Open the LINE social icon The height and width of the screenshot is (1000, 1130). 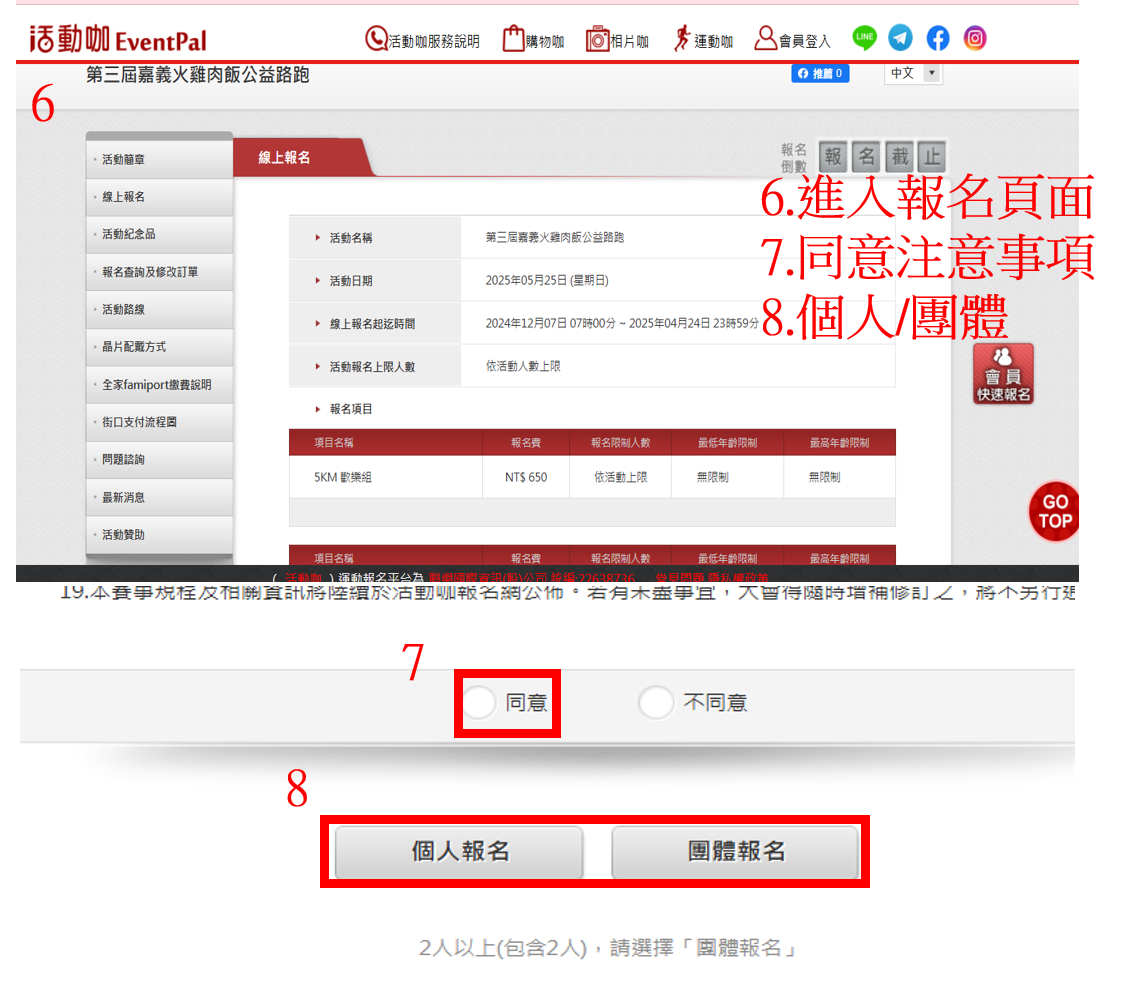pos(864,39)
